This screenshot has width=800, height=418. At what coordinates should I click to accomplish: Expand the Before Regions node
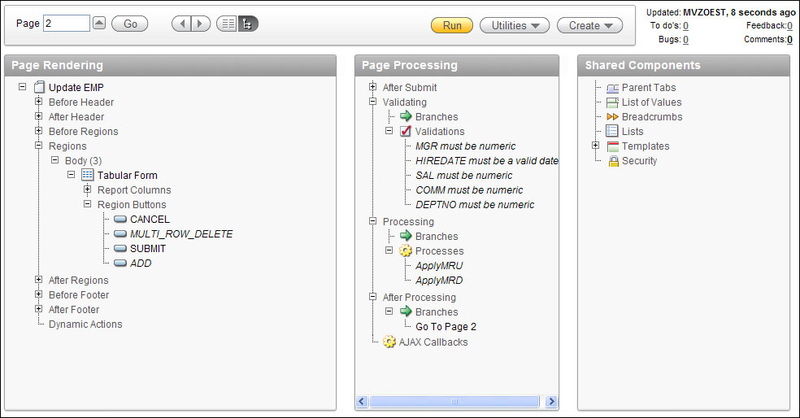(38, 131)
